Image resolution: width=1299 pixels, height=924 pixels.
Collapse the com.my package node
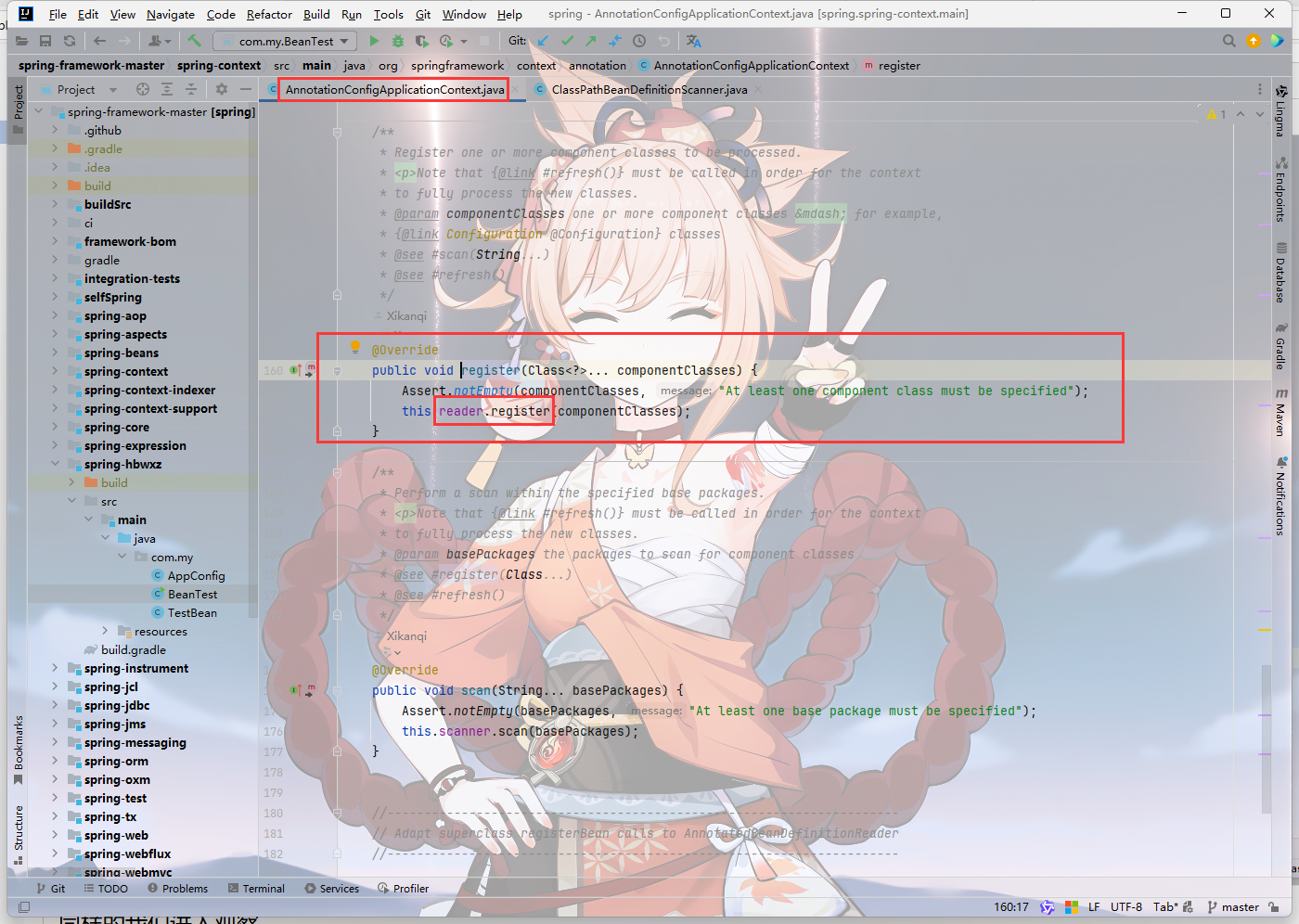(x=122, y=557)
